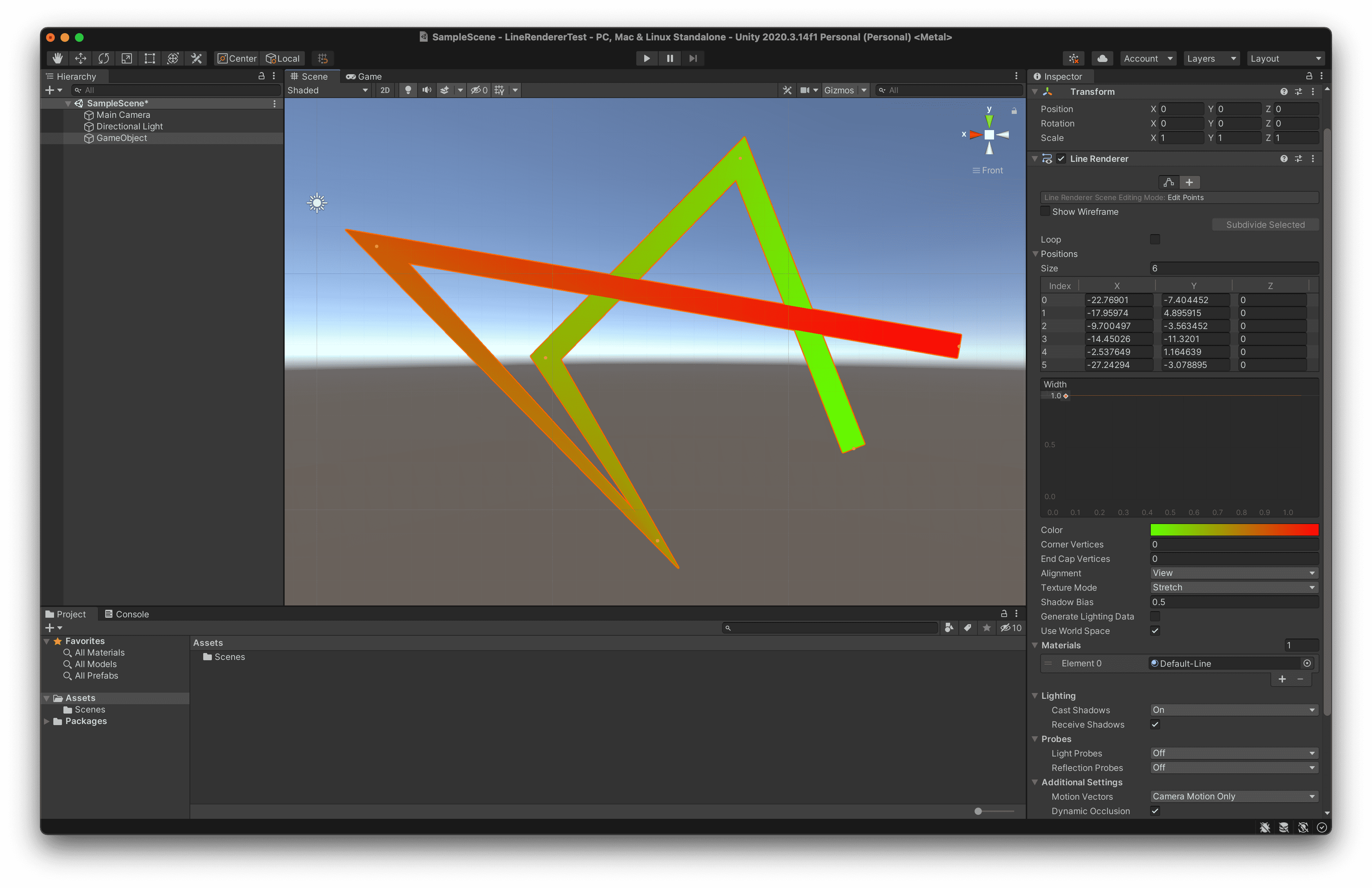Click the Edit Points mode icon

pyautogui.click(x=1168, y=182)
